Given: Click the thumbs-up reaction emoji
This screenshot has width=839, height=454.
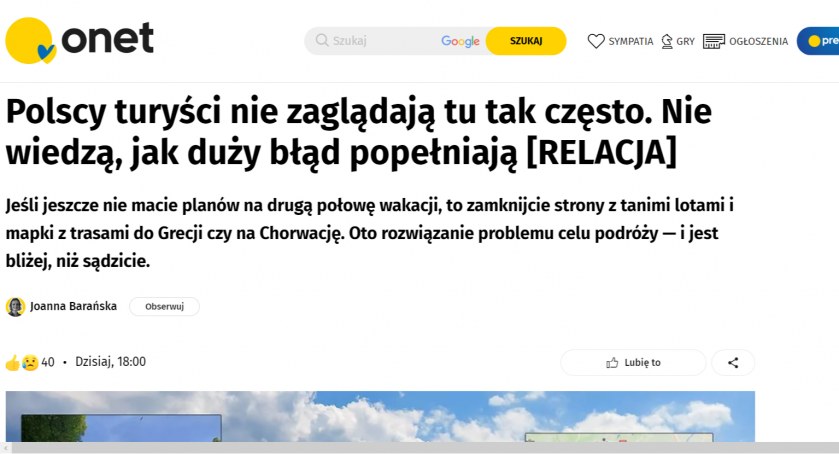Looking at the screenshot, I should point(12,363).
